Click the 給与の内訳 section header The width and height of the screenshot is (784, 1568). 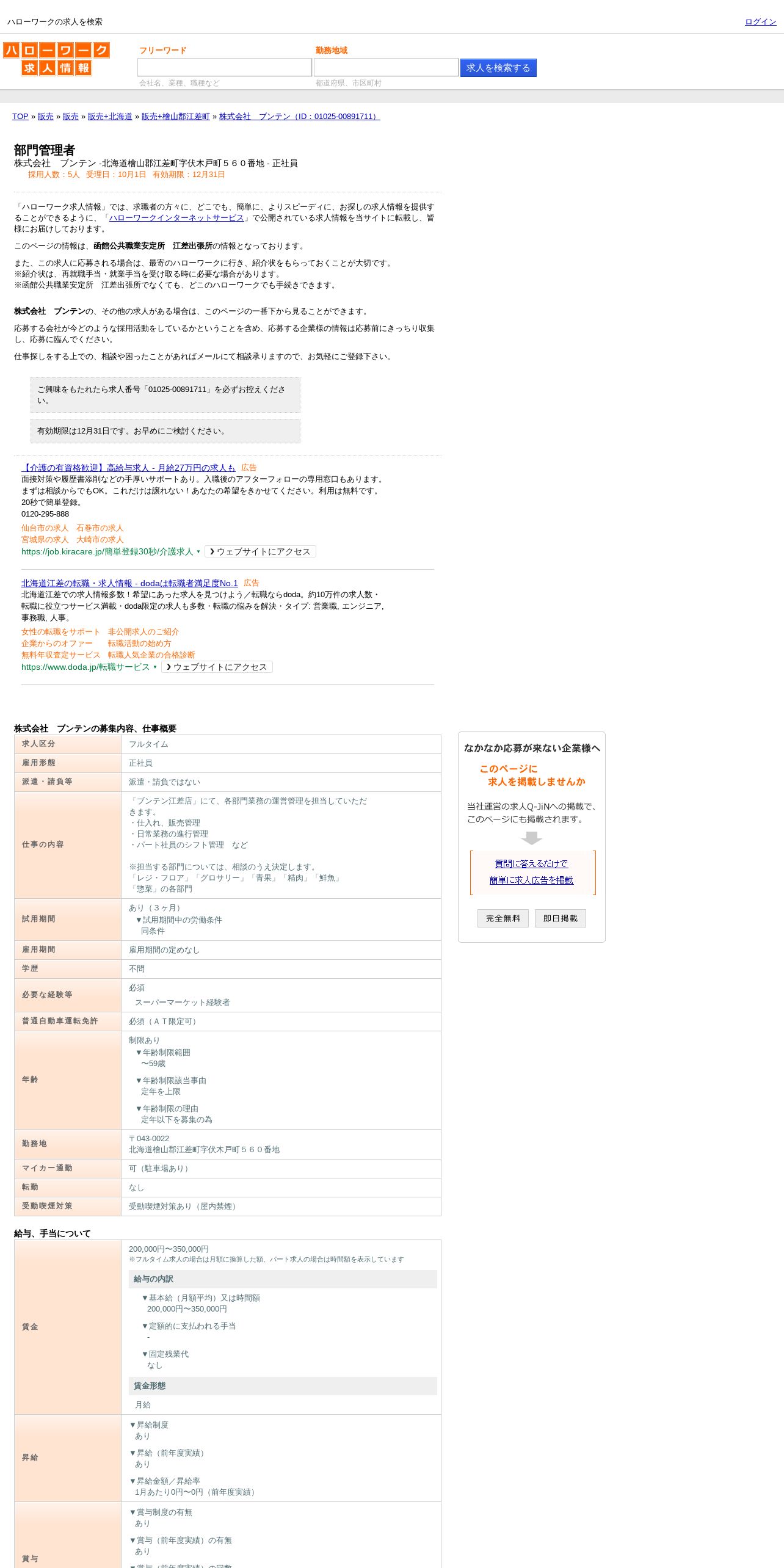coord(283,1279)
